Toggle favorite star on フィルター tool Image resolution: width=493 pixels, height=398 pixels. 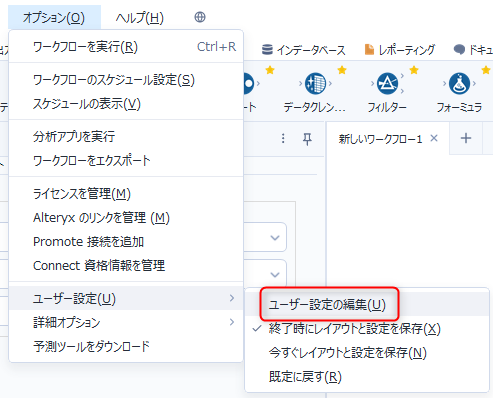pos(414,70)
